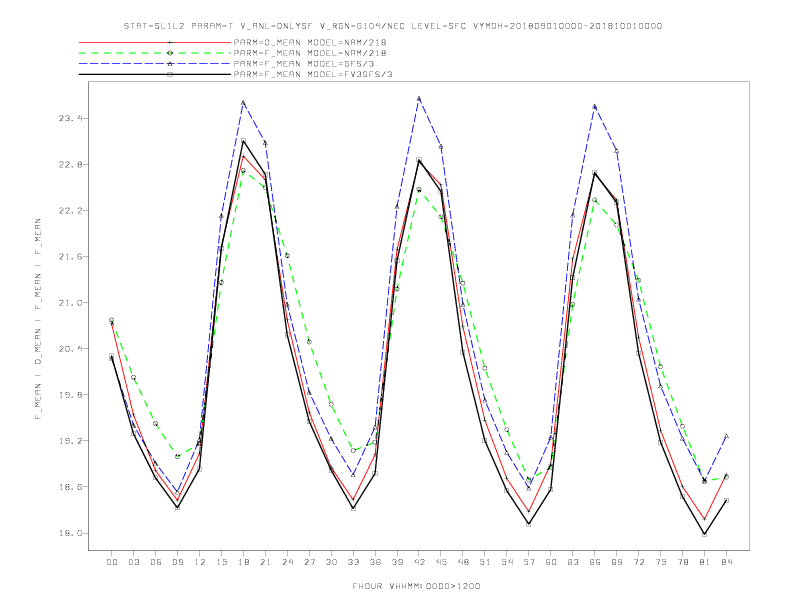Click the y-axis label 18.0

tap(70, 533)
